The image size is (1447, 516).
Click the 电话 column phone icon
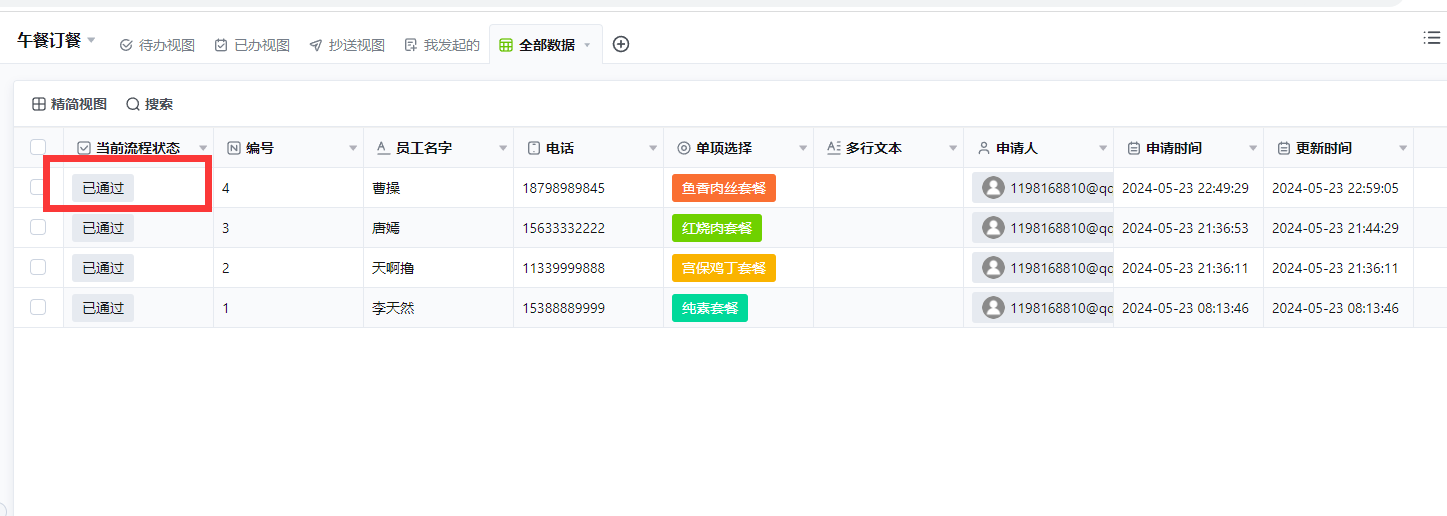pos(534,148)
